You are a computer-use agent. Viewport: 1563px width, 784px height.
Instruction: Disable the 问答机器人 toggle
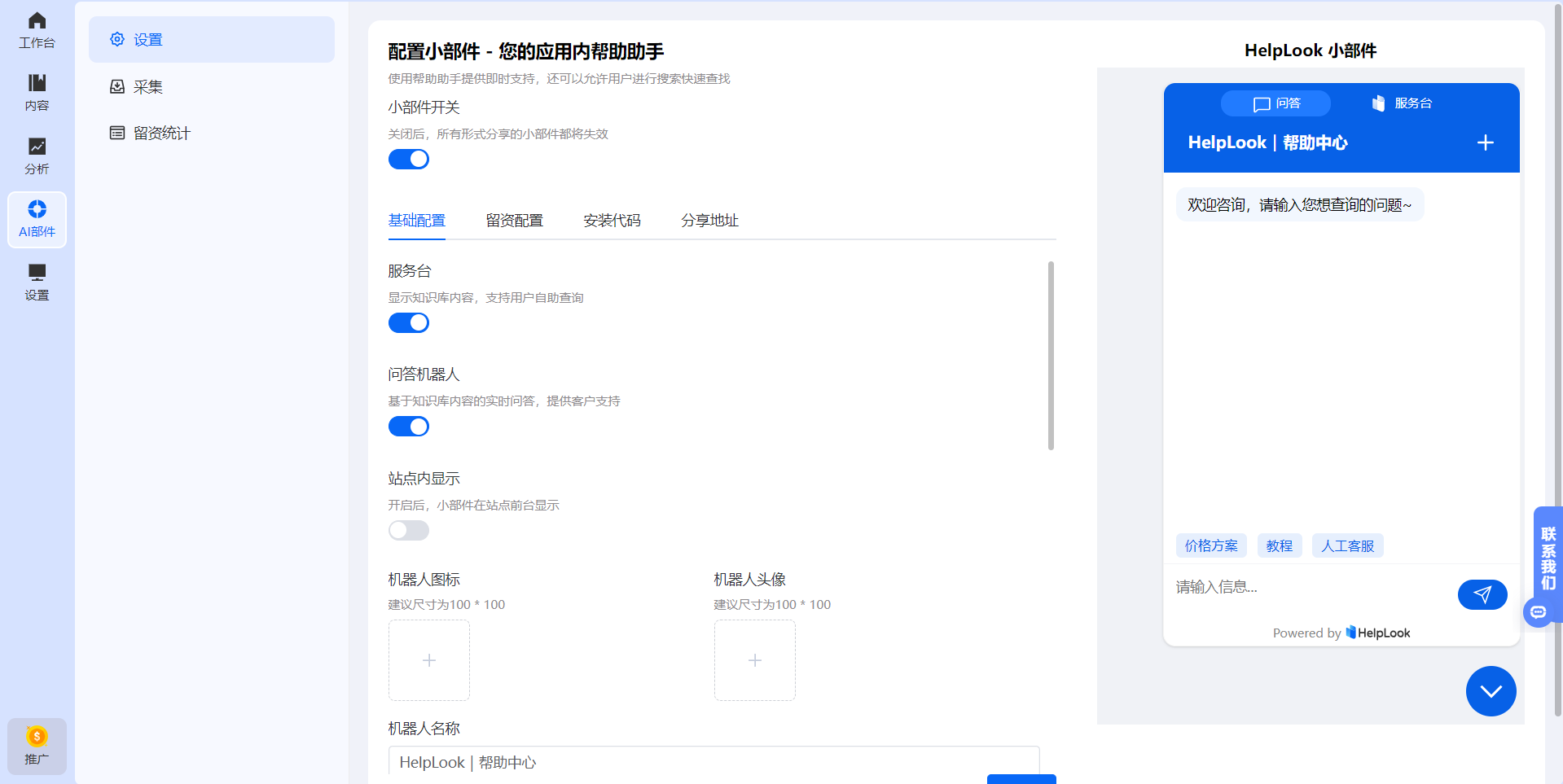coord(409,426)
